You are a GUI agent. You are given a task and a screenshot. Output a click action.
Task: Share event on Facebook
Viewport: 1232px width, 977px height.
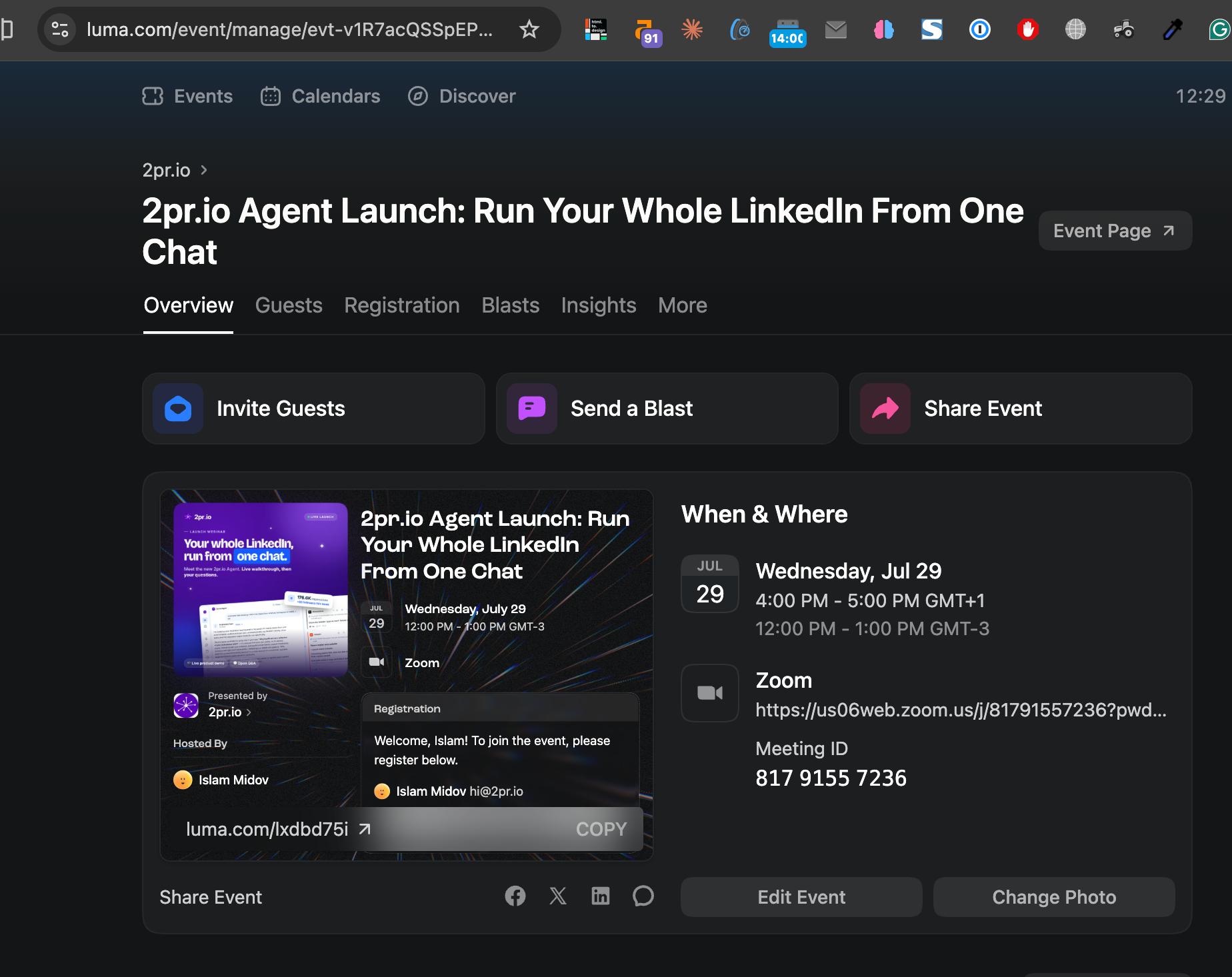[515, 896]
